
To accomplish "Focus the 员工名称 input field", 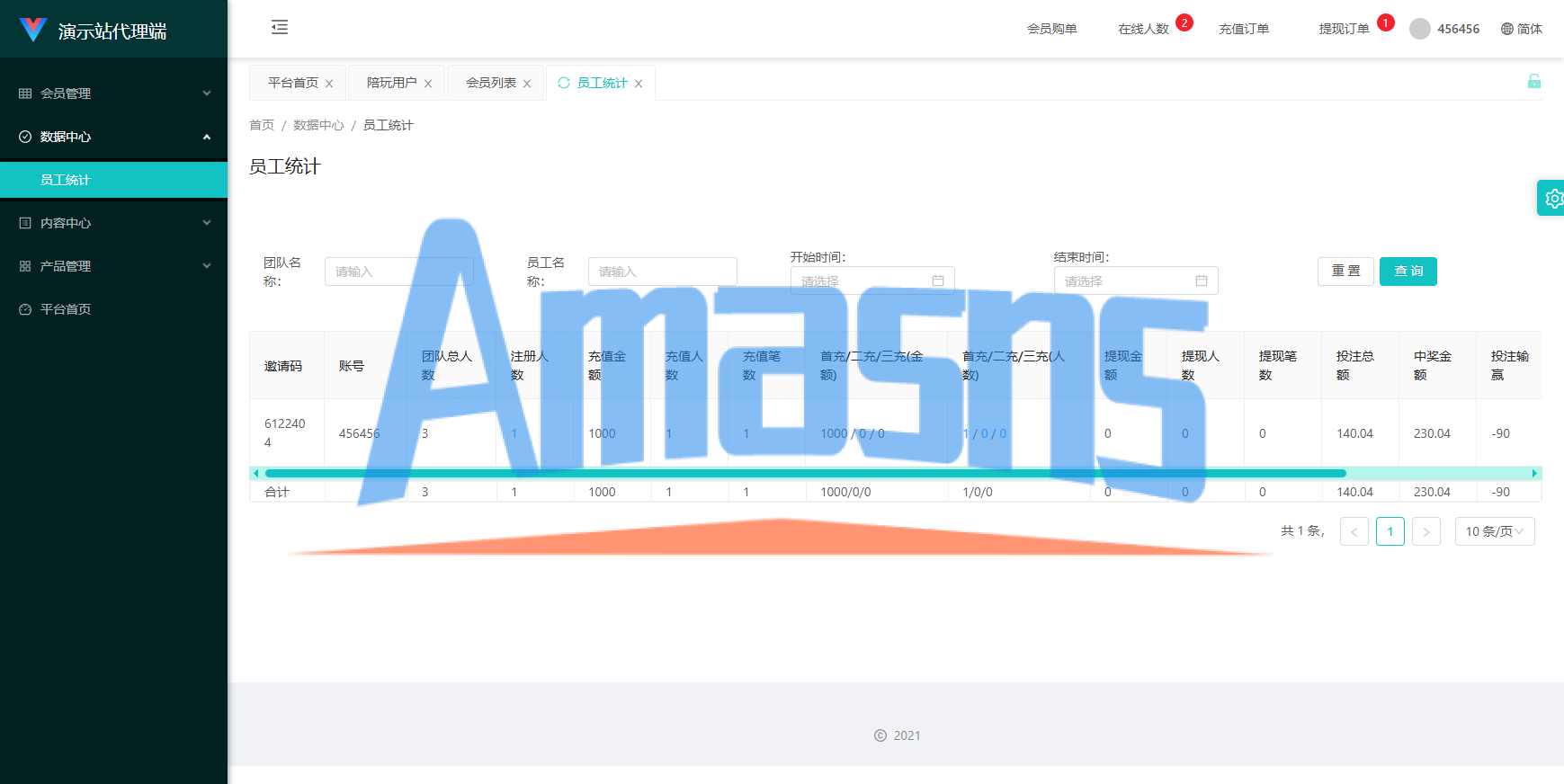I will coord(663,272).
